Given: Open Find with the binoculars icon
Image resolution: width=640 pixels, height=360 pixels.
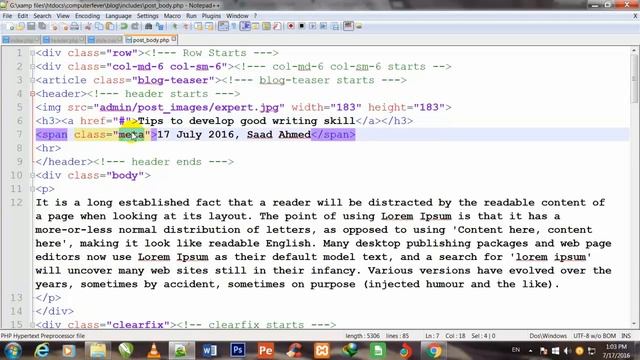Looking at the screenshot, I should [x=148, y=27].
